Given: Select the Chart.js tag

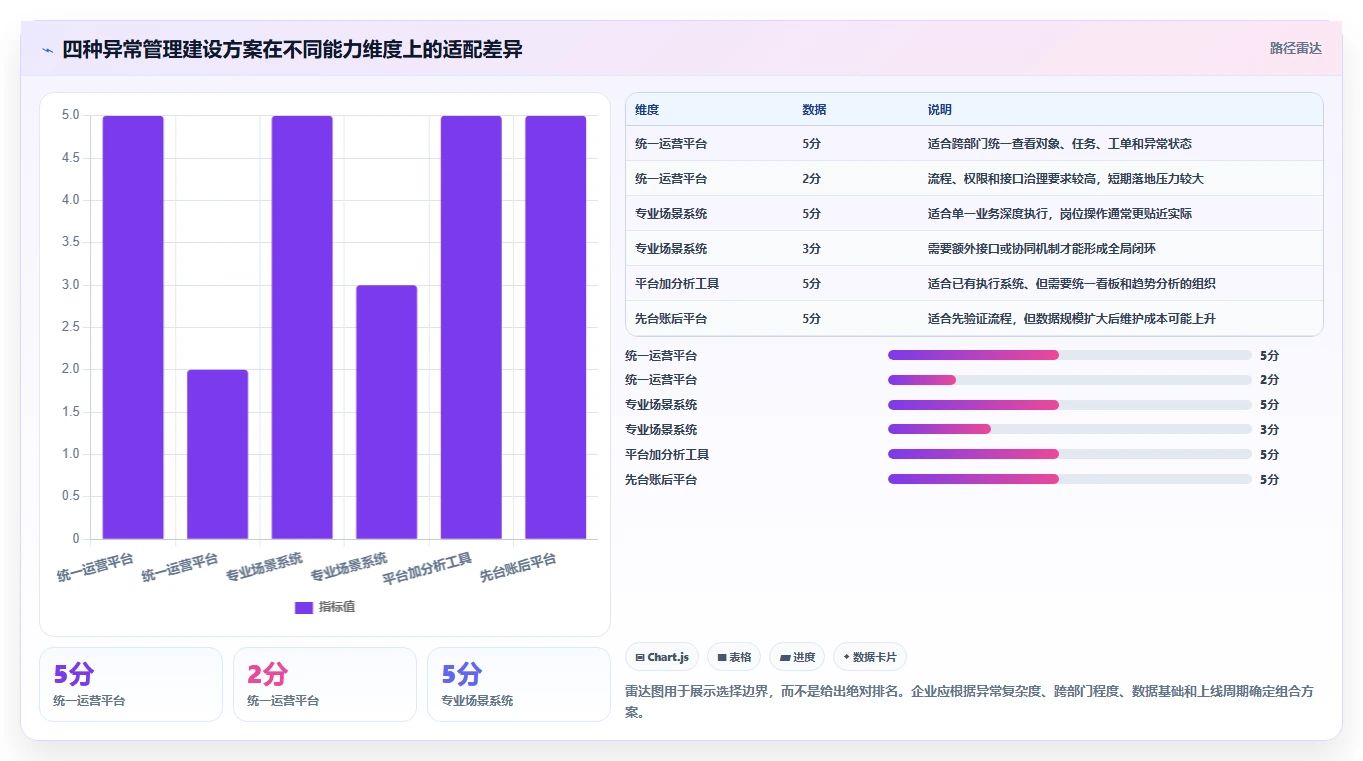Looking at the screenshot, I should 662,657.
